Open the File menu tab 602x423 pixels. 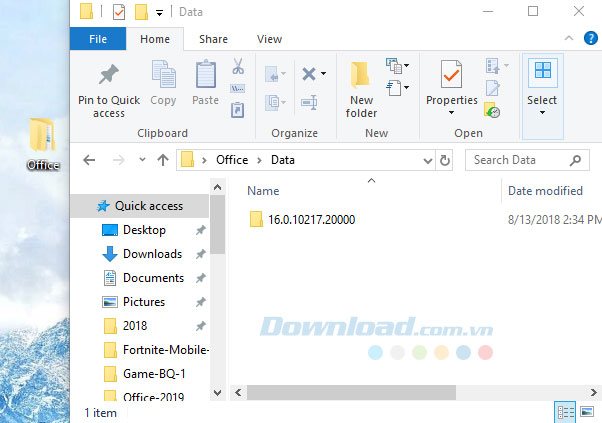click(x=98, y=39)
